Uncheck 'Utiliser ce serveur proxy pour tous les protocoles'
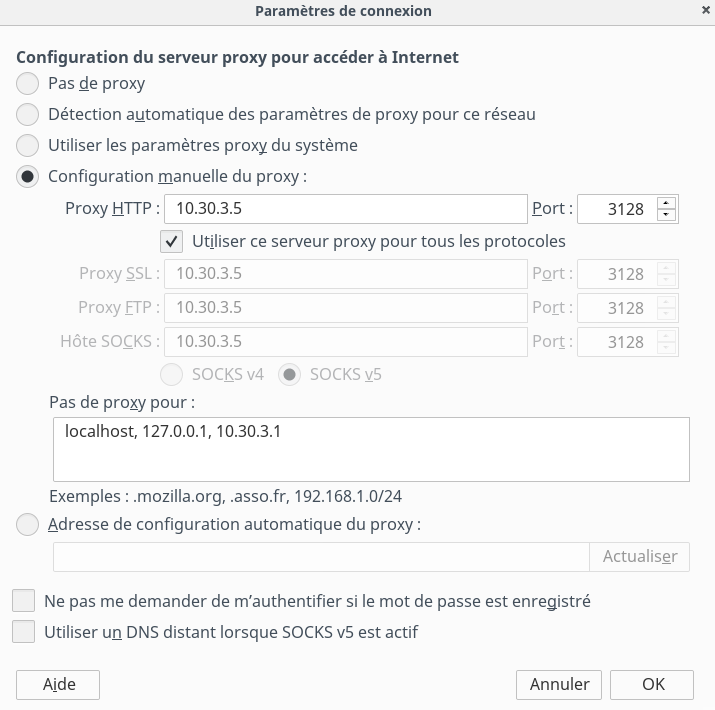Screen dimensions: 715x710 click(172, 241)
